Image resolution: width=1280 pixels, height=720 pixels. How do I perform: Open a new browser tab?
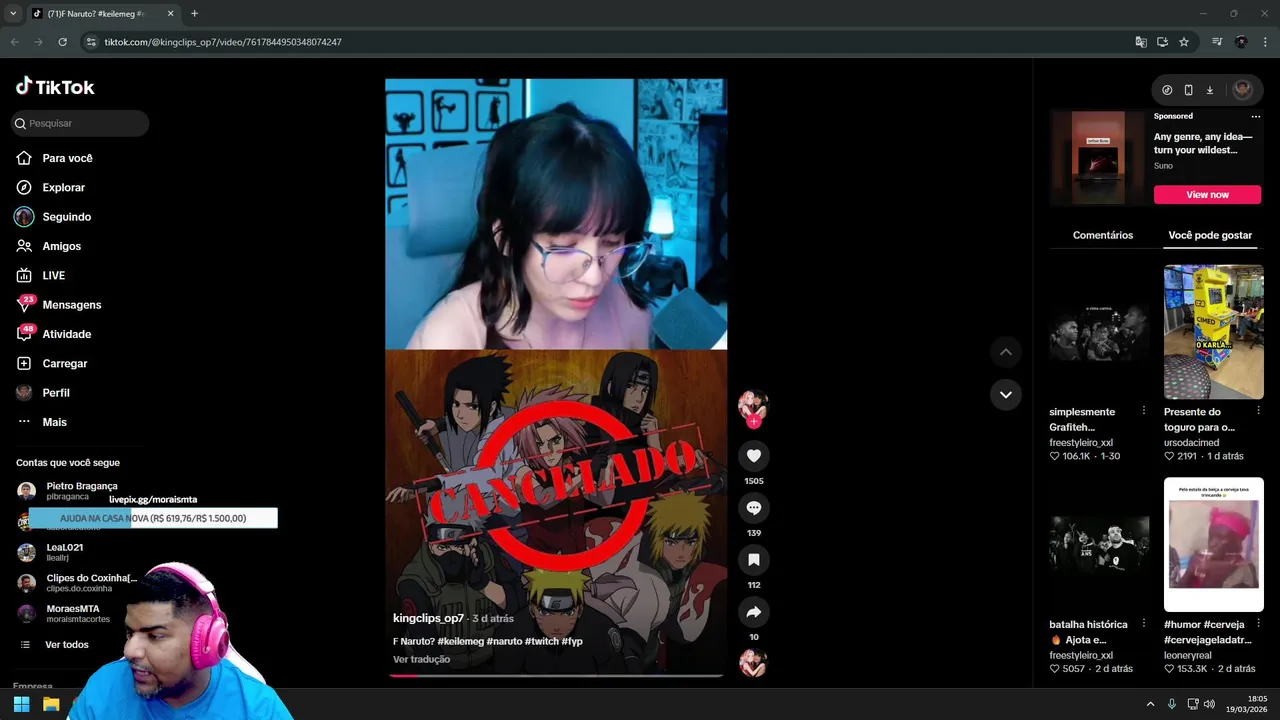click(x=194, y=13)
